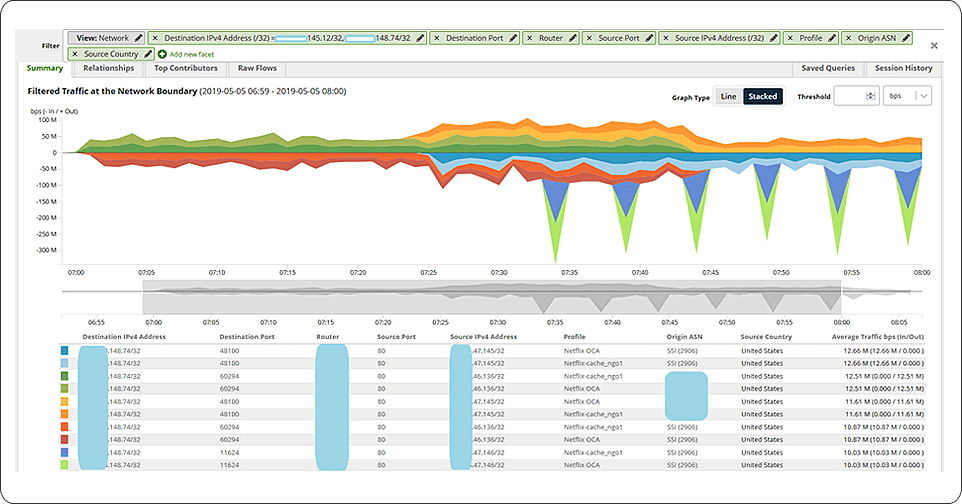Remove the Profile facet

(x=790, y=38)
